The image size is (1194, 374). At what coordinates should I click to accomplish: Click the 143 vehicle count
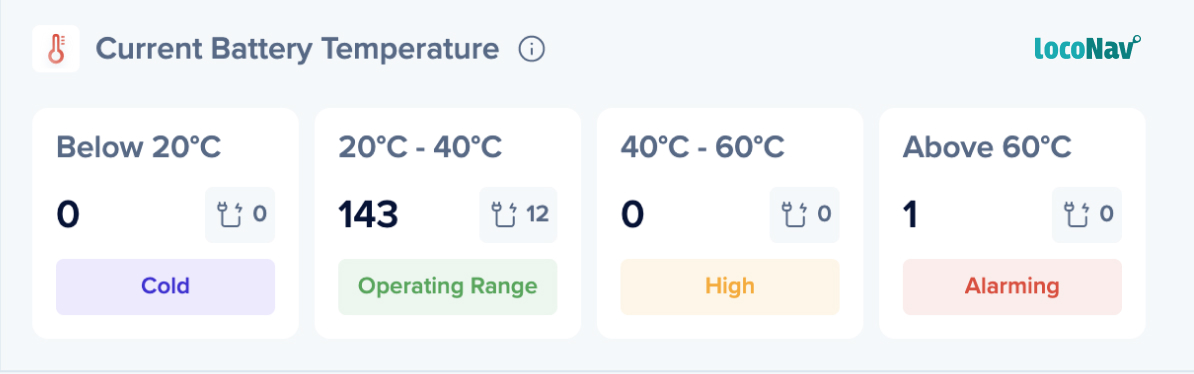pyautogui.click(x=369, y=216)
